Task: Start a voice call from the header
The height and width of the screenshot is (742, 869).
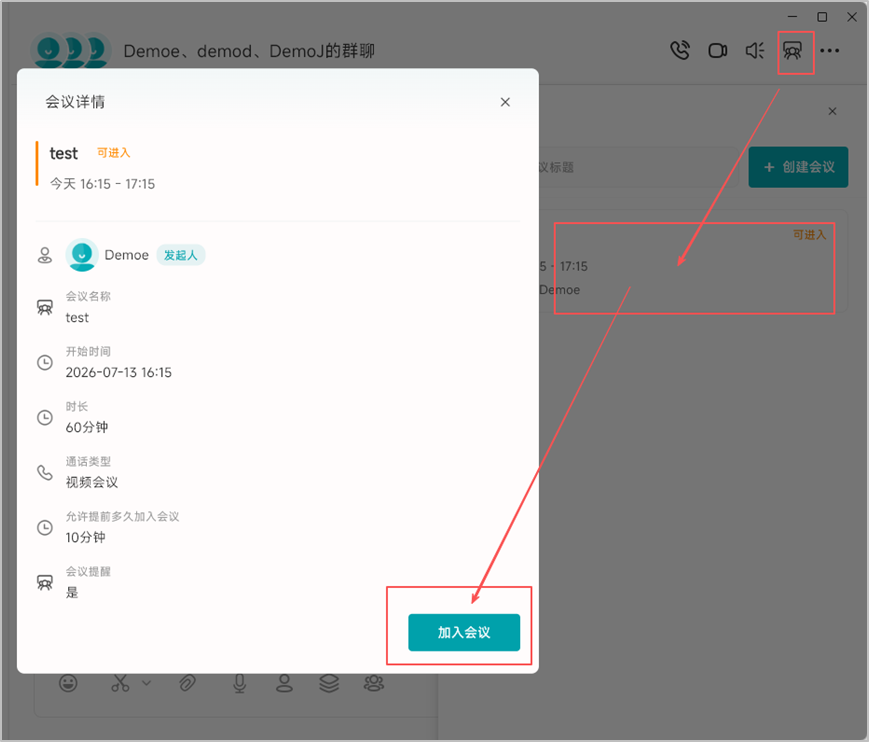Action: (680, 50)
